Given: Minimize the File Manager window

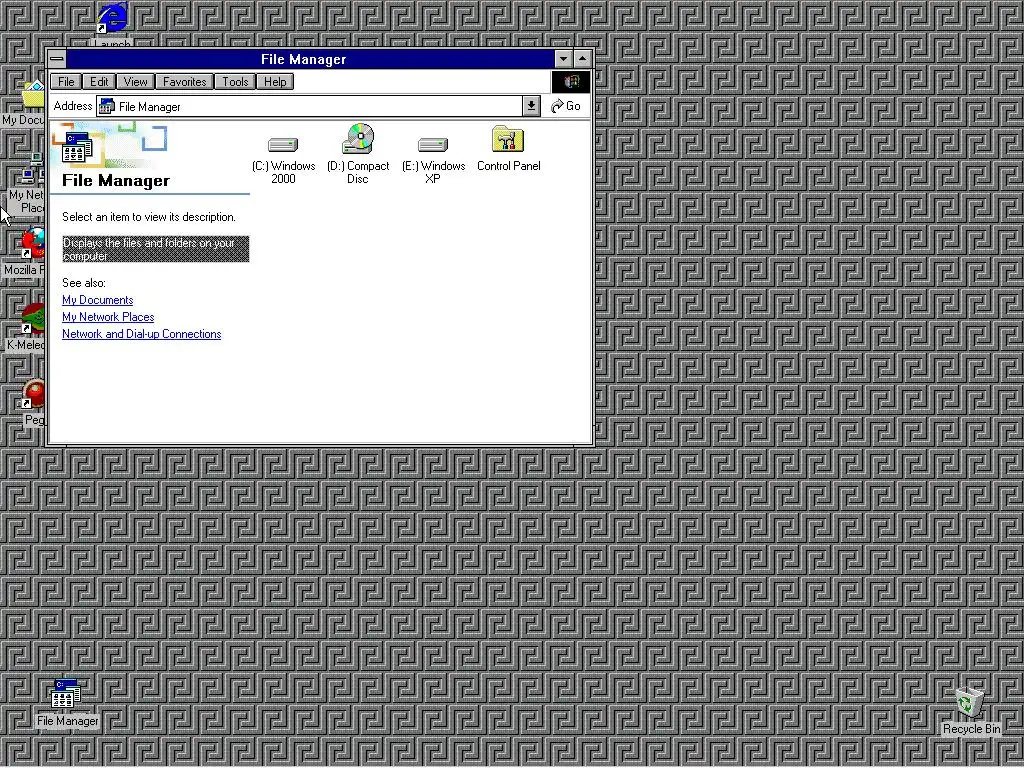Looking at the screenshot, I should [x=564, y=59].
